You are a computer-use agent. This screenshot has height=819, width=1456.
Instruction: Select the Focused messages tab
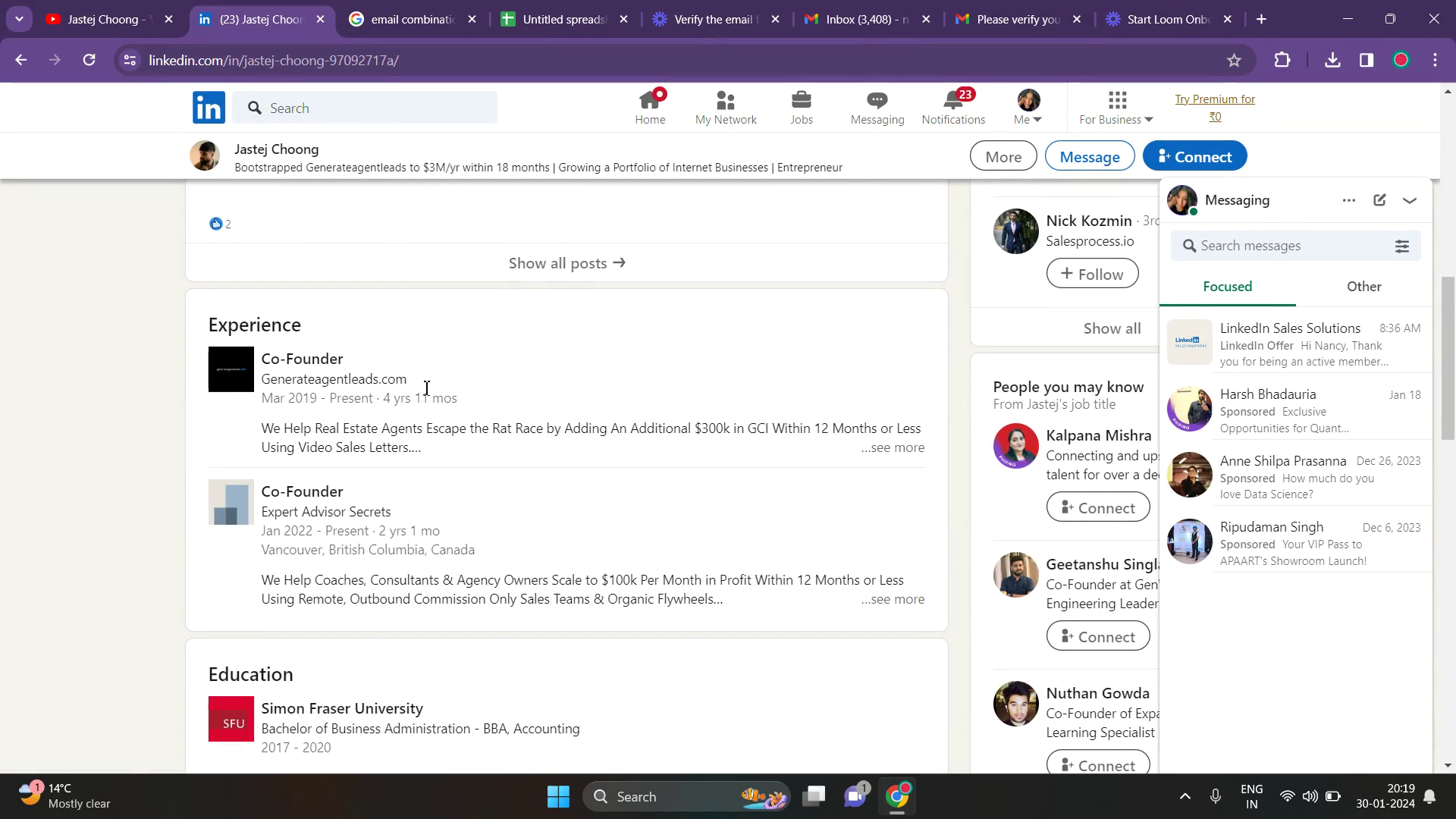click(1227, 287)
